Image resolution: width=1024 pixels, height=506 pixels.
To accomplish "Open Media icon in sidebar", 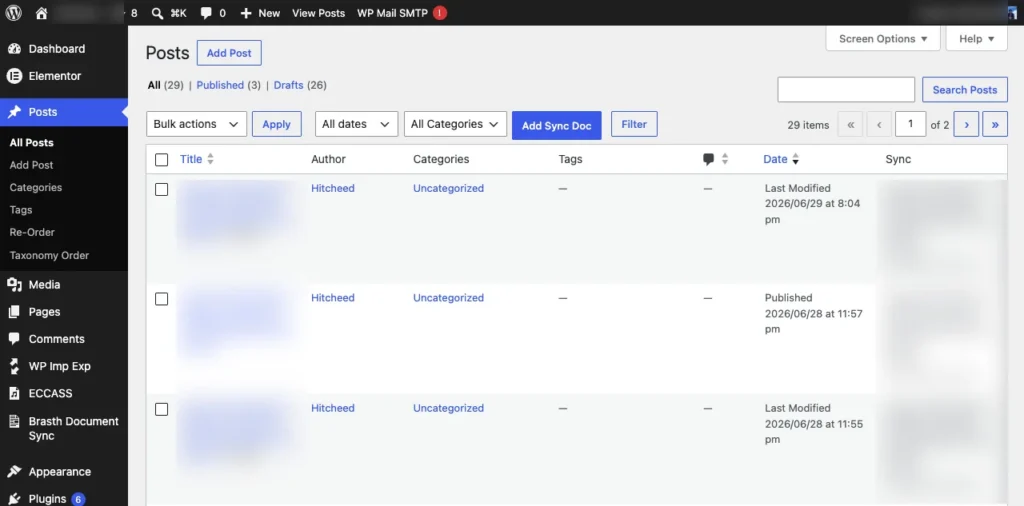I will click(14, 285).
